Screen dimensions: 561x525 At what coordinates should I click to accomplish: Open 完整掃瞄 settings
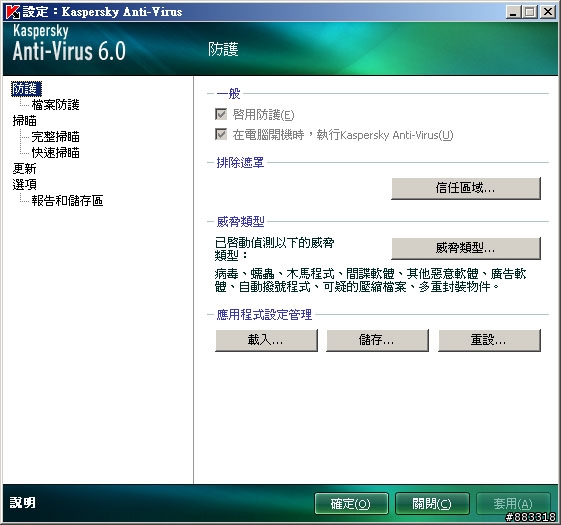point(55,137)
